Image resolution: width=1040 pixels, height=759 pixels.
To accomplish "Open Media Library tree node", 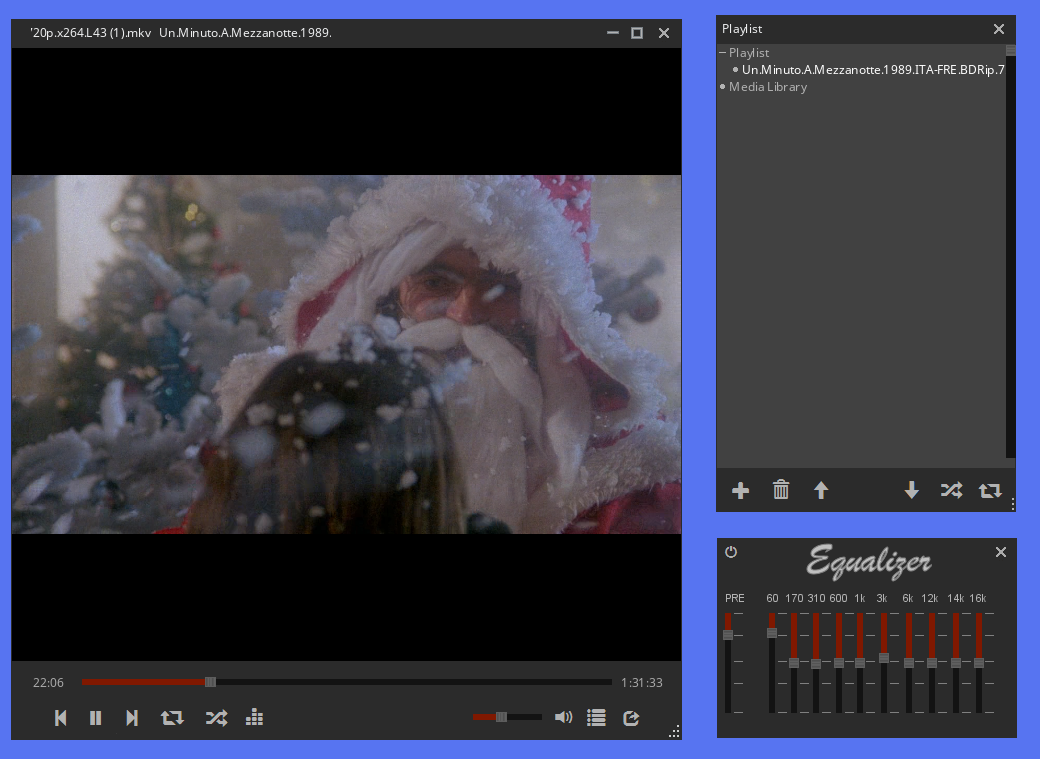I will pos(768,87).
